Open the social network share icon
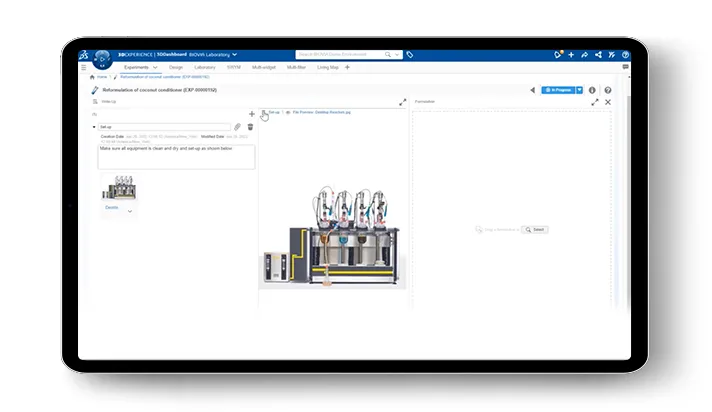Screen dimensions: 712x412 [598, 55]
